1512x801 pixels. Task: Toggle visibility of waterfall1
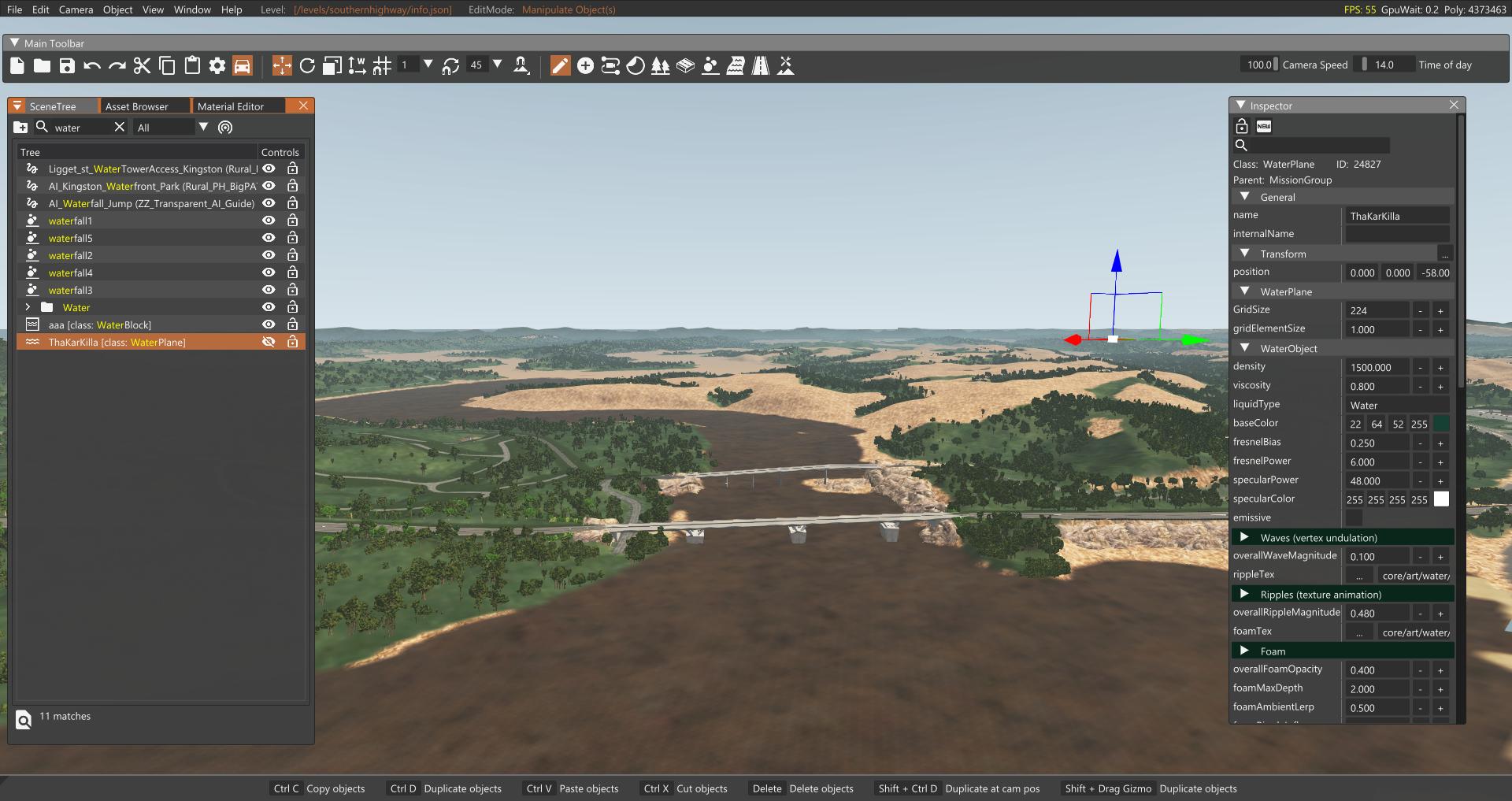[269, 221]
